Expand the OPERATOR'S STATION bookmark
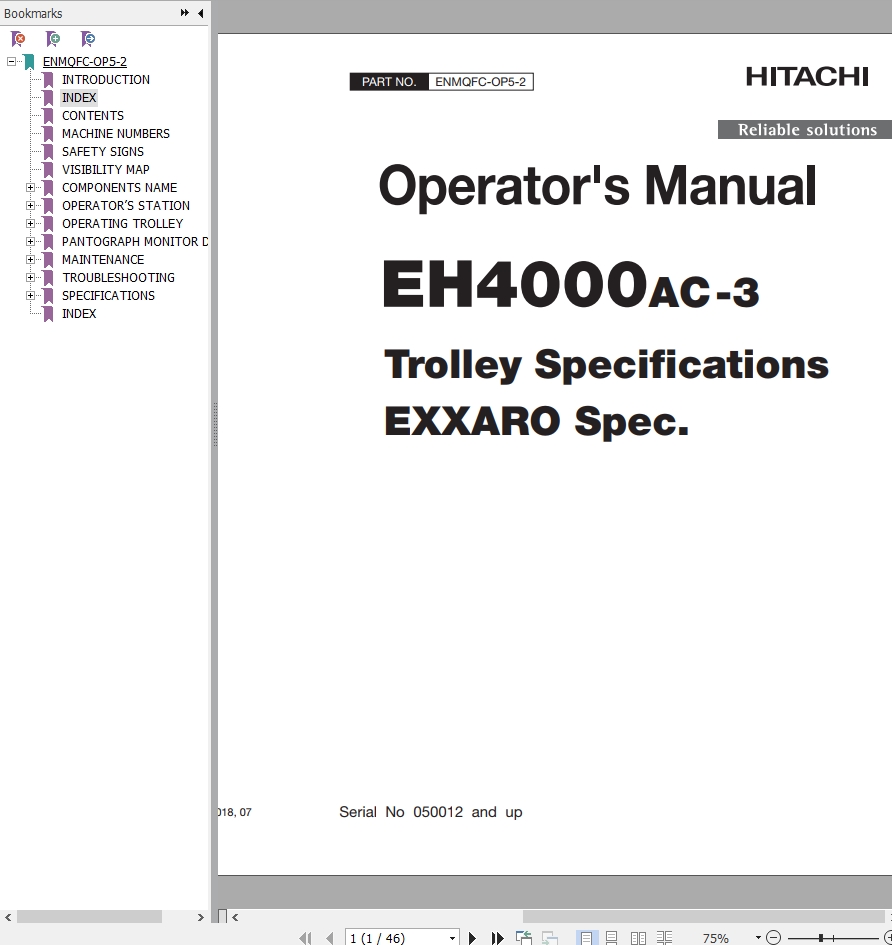The width and height of the screenshot is (892, 945). click(x=30, y=206)
